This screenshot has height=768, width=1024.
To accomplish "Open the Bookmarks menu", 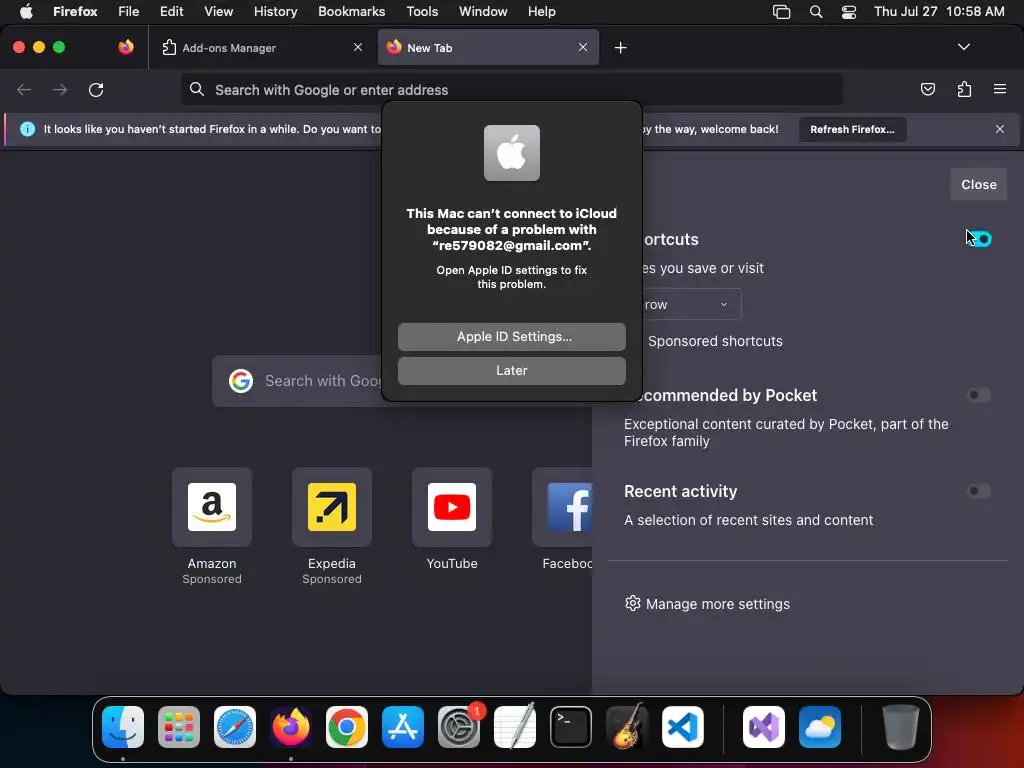I will click(x=351, y=11).
